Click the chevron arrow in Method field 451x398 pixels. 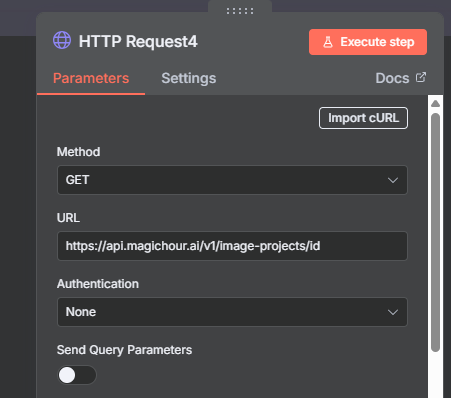[x=393, y=180]
